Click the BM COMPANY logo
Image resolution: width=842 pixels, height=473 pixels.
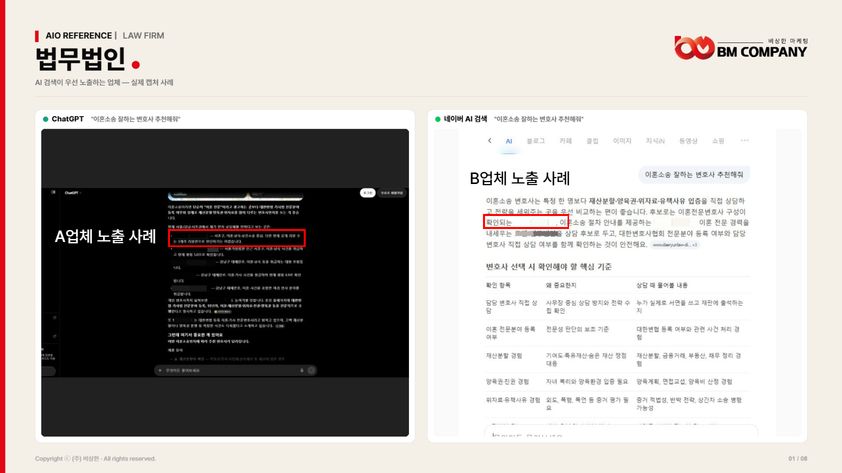[x=741, y=48]
